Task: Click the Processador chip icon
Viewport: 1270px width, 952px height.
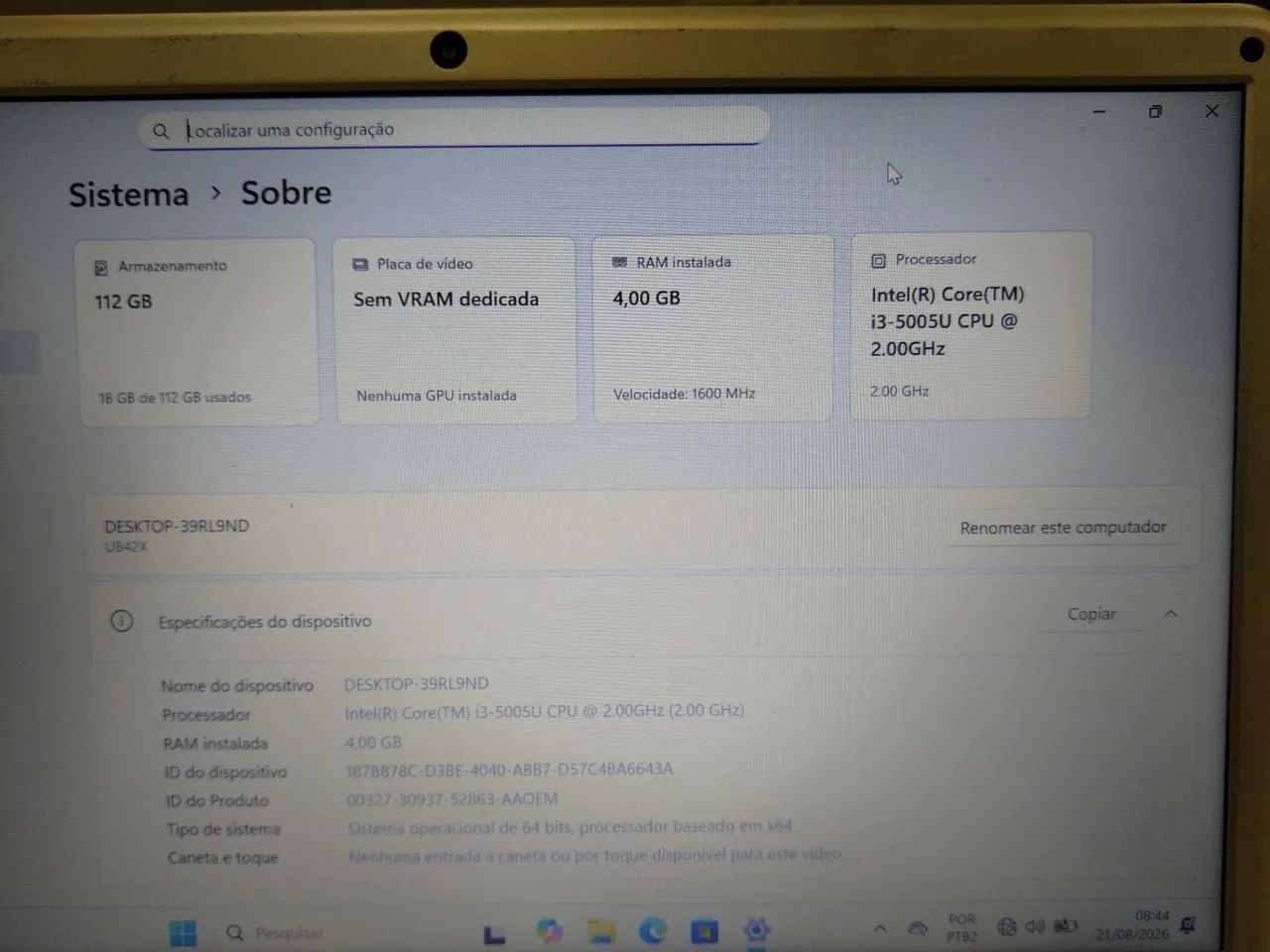Action: 878,261
